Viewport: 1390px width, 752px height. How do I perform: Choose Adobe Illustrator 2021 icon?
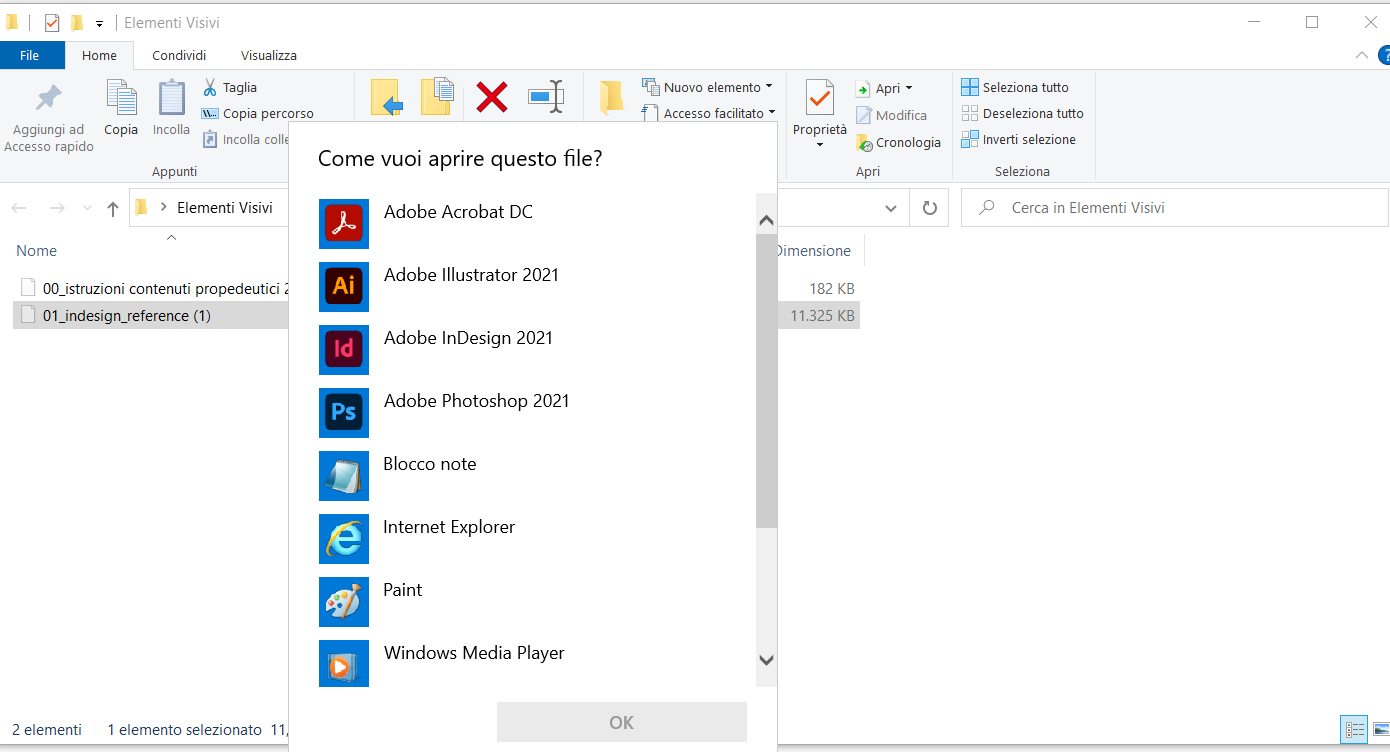(344, 287)
